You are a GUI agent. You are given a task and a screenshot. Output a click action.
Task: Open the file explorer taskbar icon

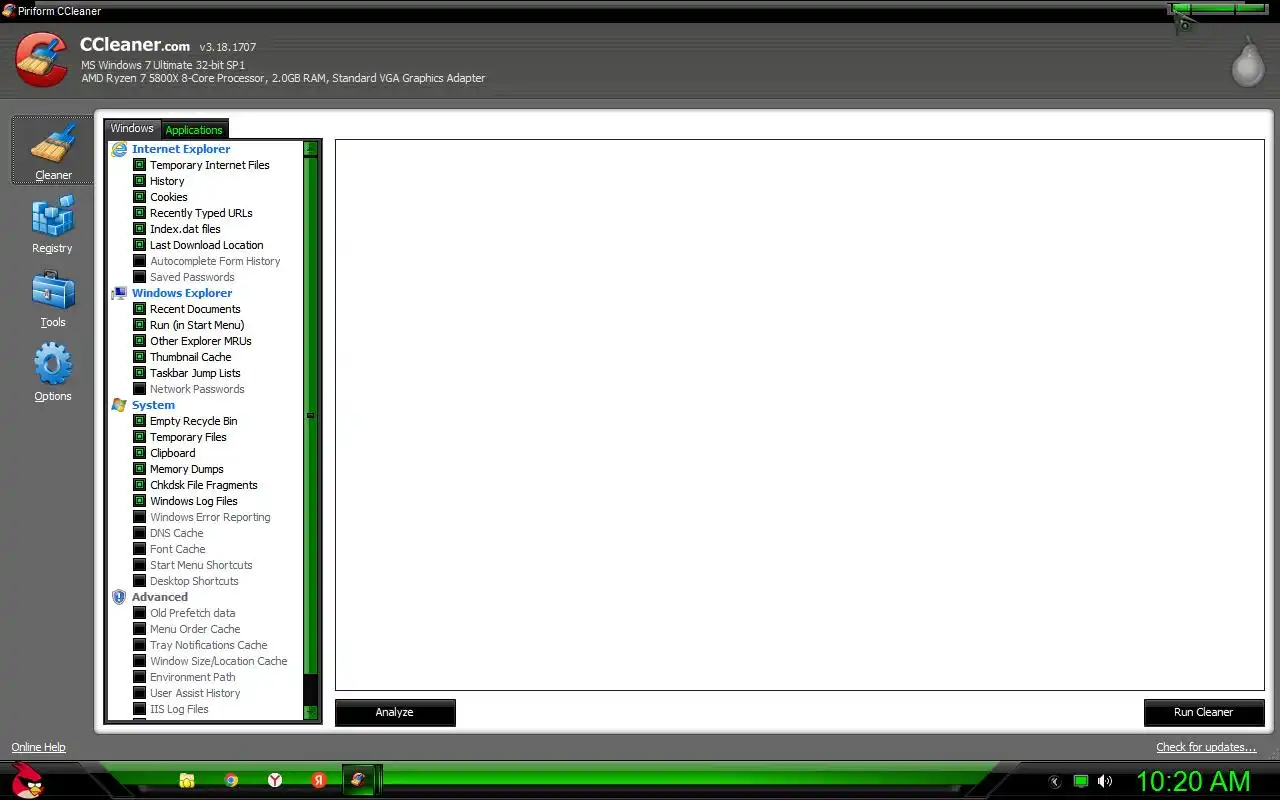pyautogui.click(x=187, y=780)
